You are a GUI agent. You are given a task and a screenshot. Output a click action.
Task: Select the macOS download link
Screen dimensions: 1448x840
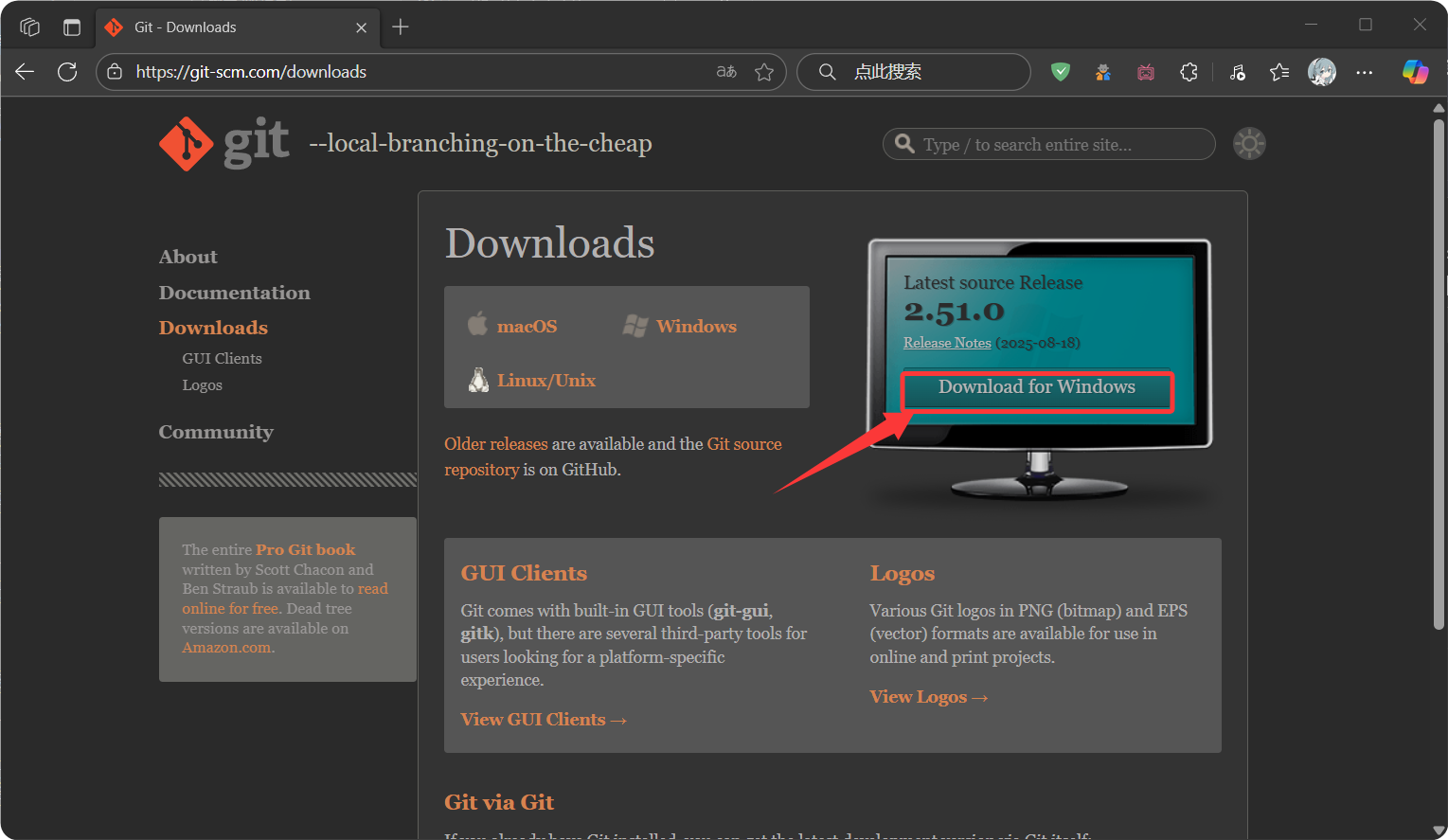[x=527, y=326]
